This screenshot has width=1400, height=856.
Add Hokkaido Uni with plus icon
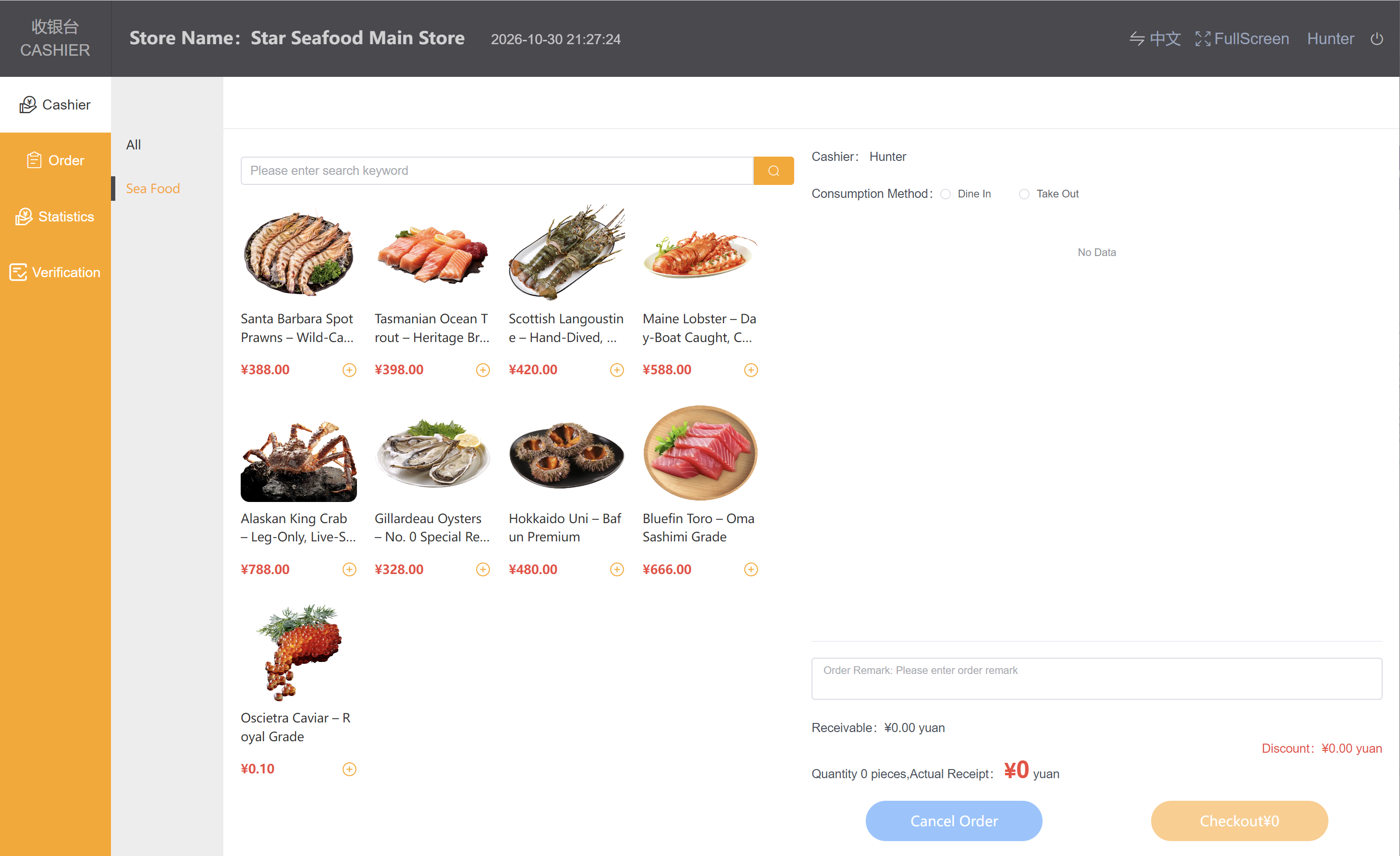[616, 570]
